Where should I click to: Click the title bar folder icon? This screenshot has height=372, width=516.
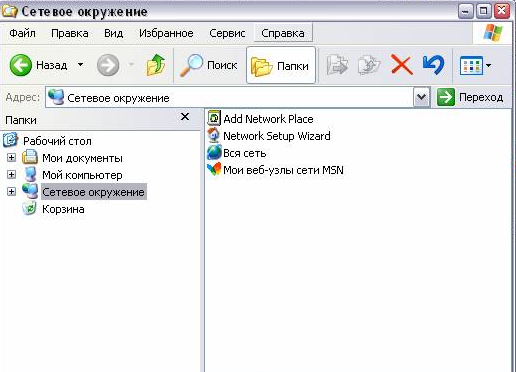(9, 11)
